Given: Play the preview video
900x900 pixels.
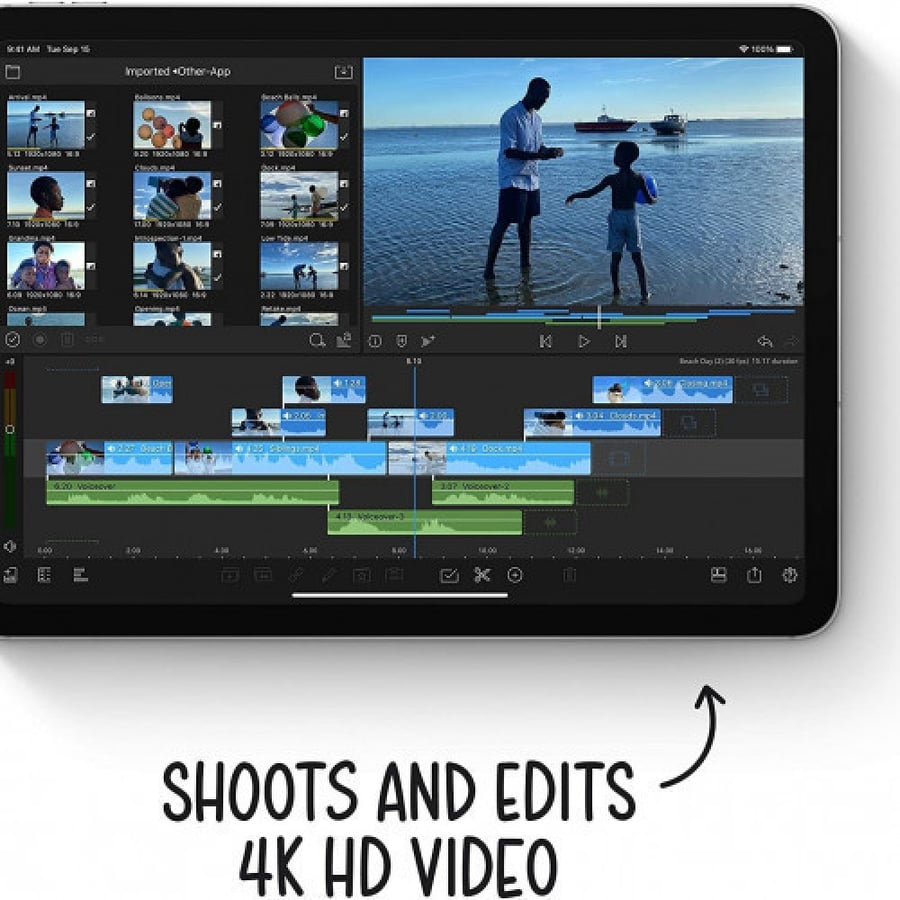Looking at the screenshot, I should pyautogui.click(x=583, y=342).
